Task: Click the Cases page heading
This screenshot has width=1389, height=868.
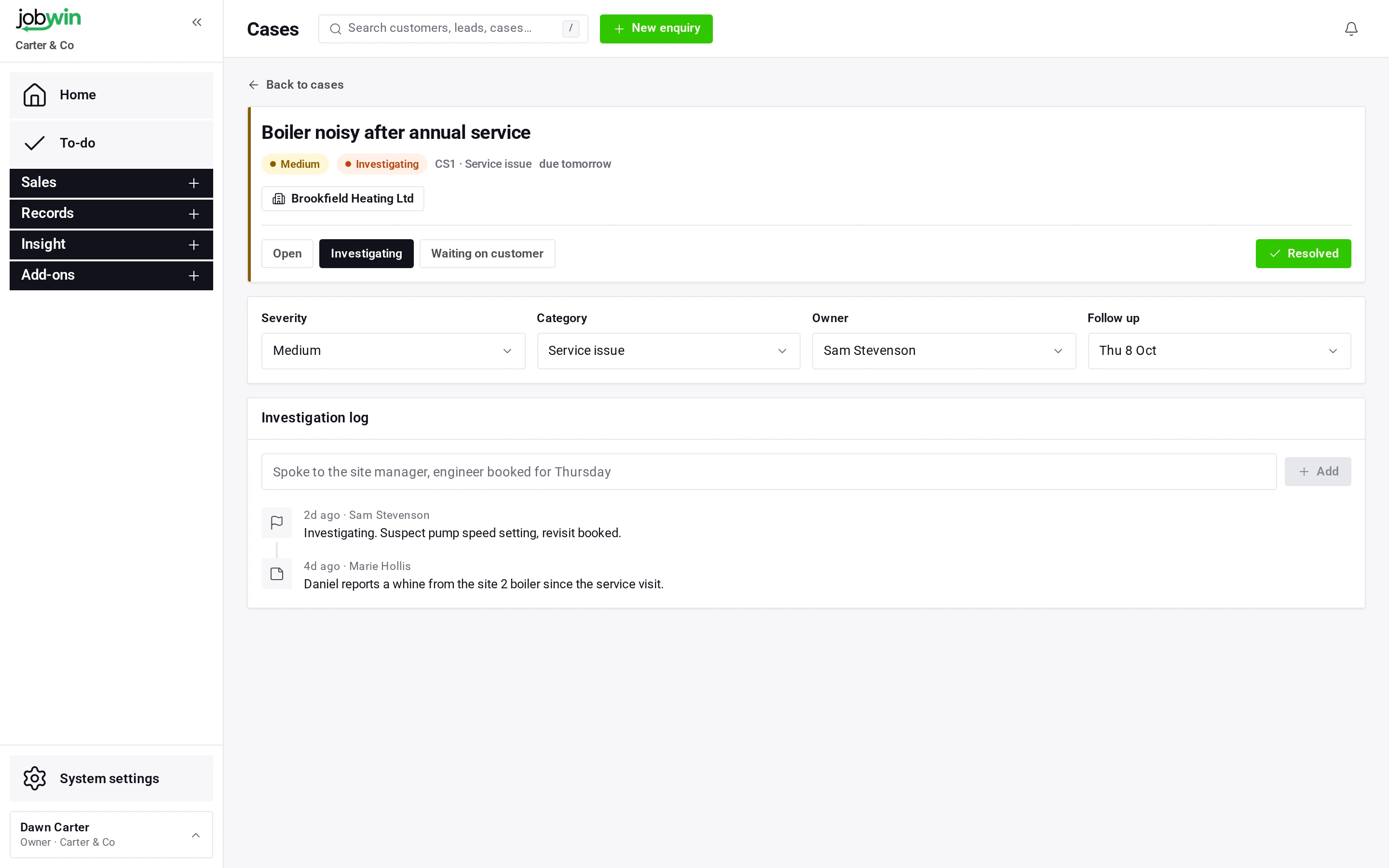Action: click(272, 29)
